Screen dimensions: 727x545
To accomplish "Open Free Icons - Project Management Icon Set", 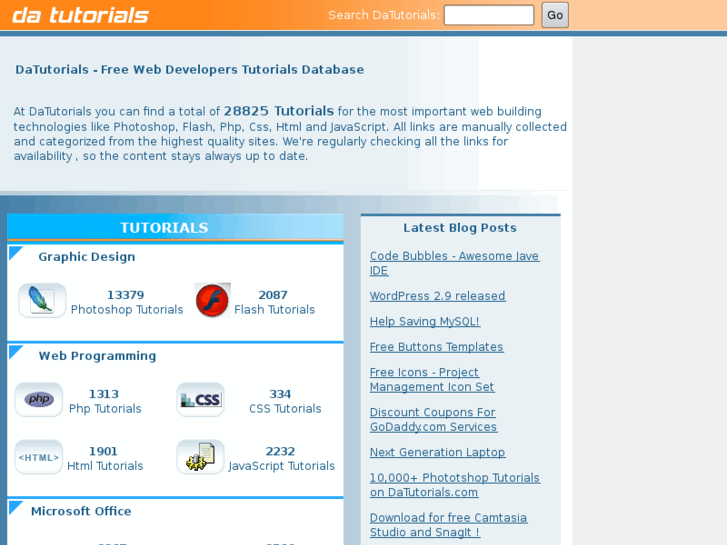I will [x=432, y=379].
